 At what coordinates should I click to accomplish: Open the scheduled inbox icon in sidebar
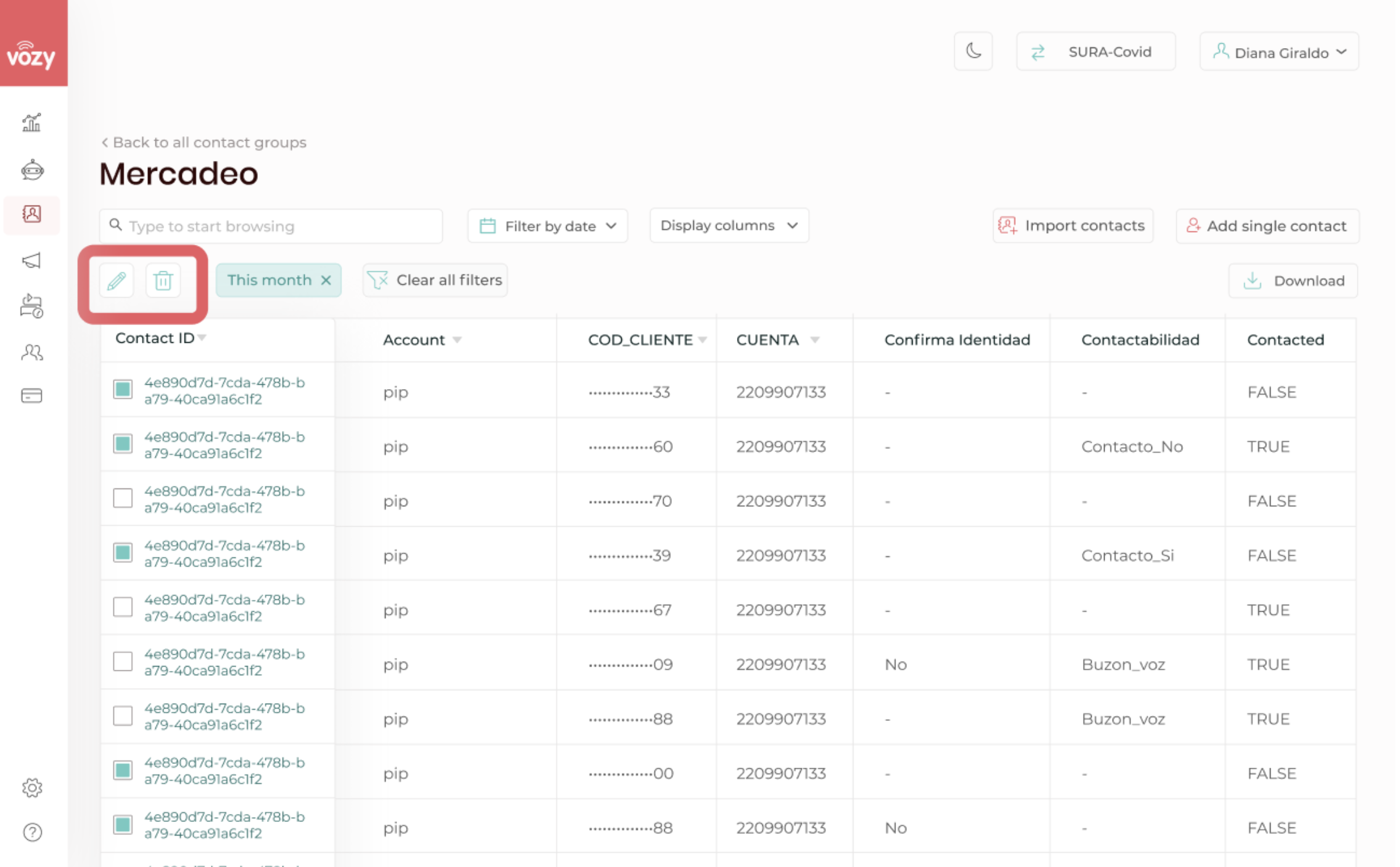pos(31,306)
